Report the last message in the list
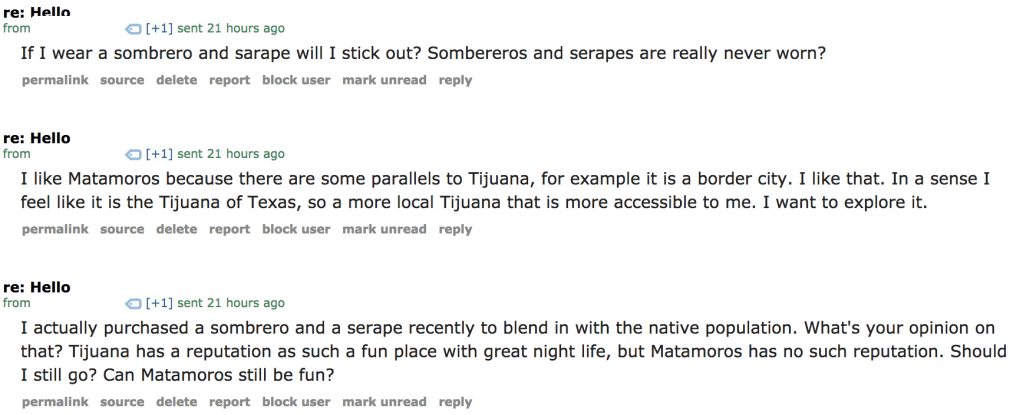The height and width of the screenshot is (415, 1023). pyautogui.click(x=229, y=402)
